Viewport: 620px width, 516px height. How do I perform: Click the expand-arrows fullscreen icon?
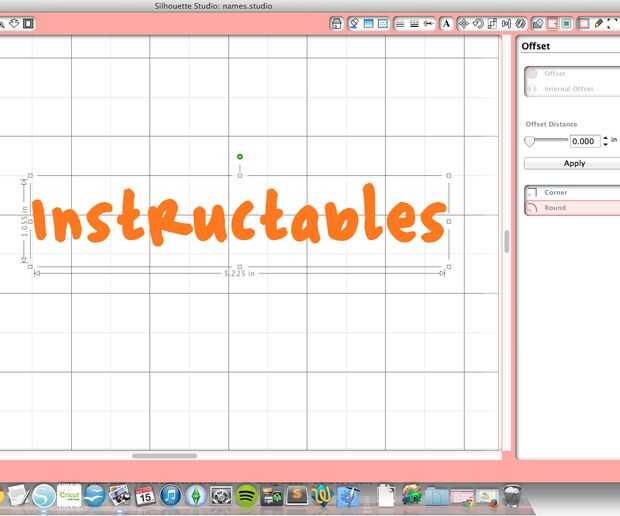pyautogui.click(x=612, y=24)
